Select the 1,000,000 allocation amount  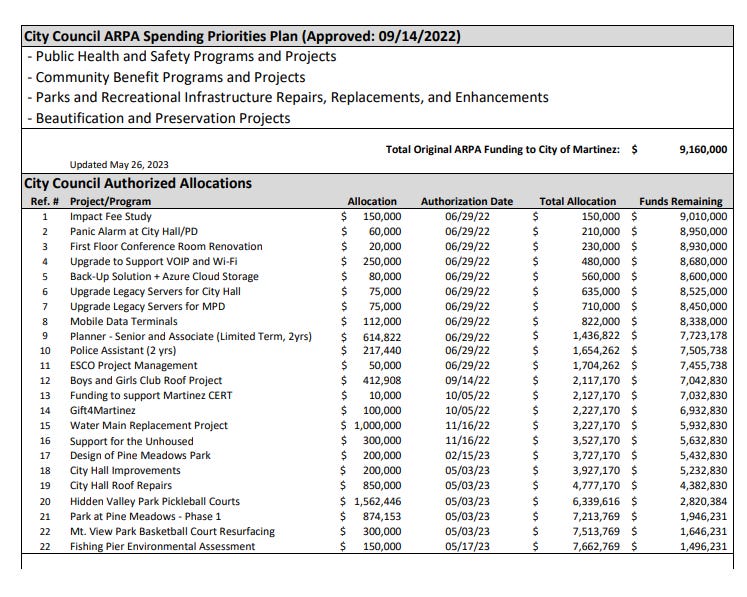click(x=378, y=425)
